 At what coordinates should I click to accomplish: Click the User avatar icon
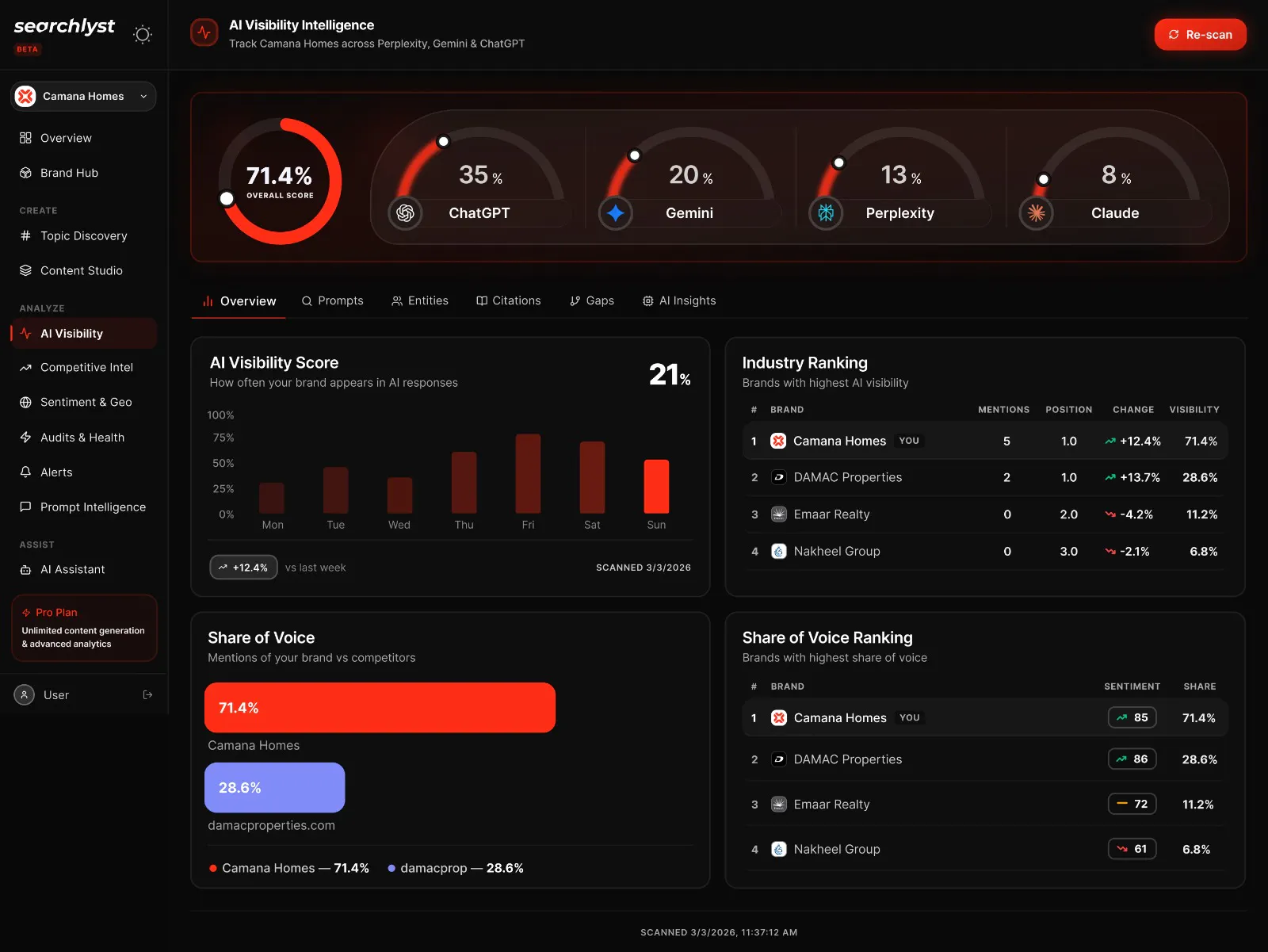tap(25, 694)
